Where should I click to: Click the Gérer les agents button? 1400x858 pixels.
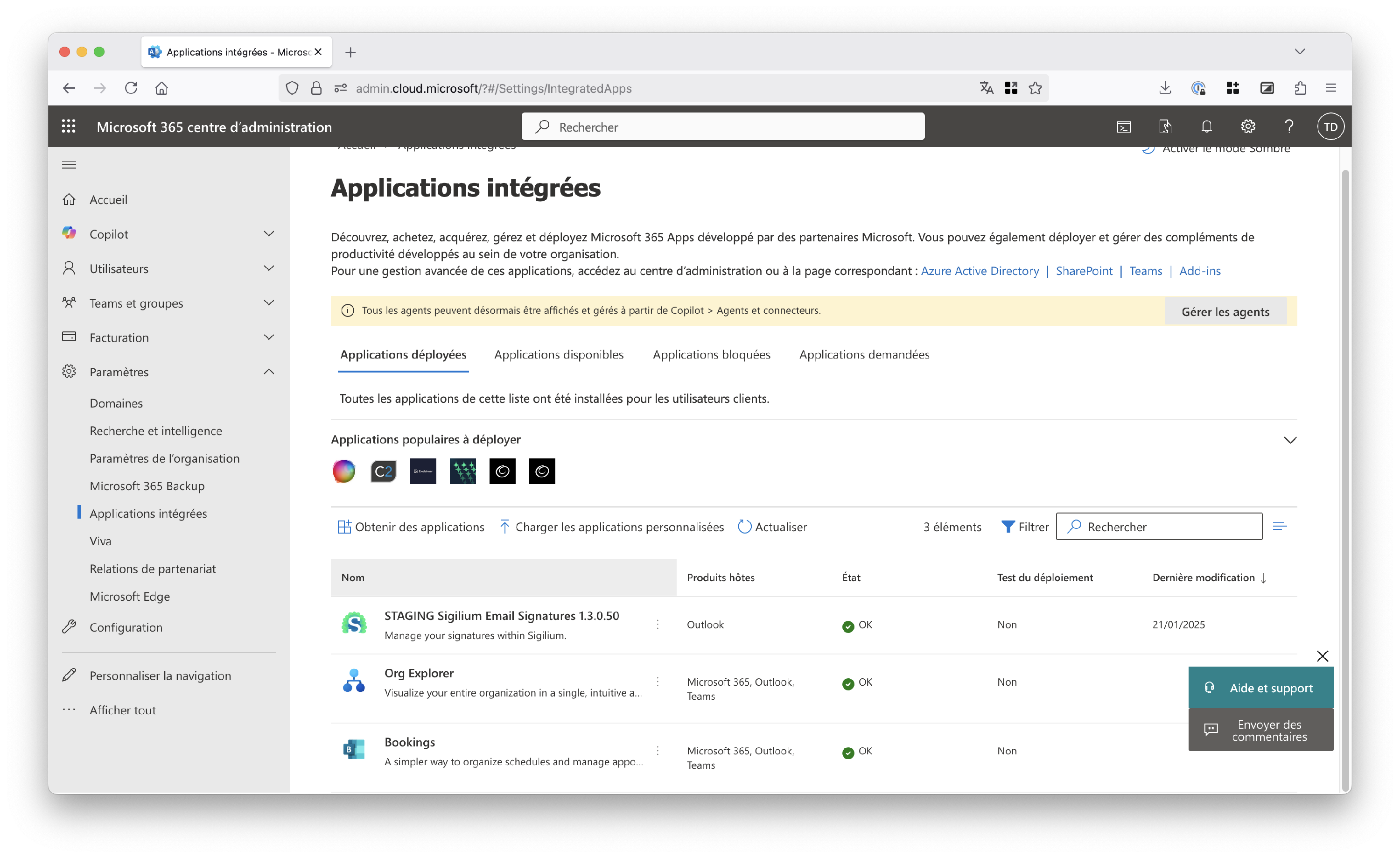(x=1225, y=311)
